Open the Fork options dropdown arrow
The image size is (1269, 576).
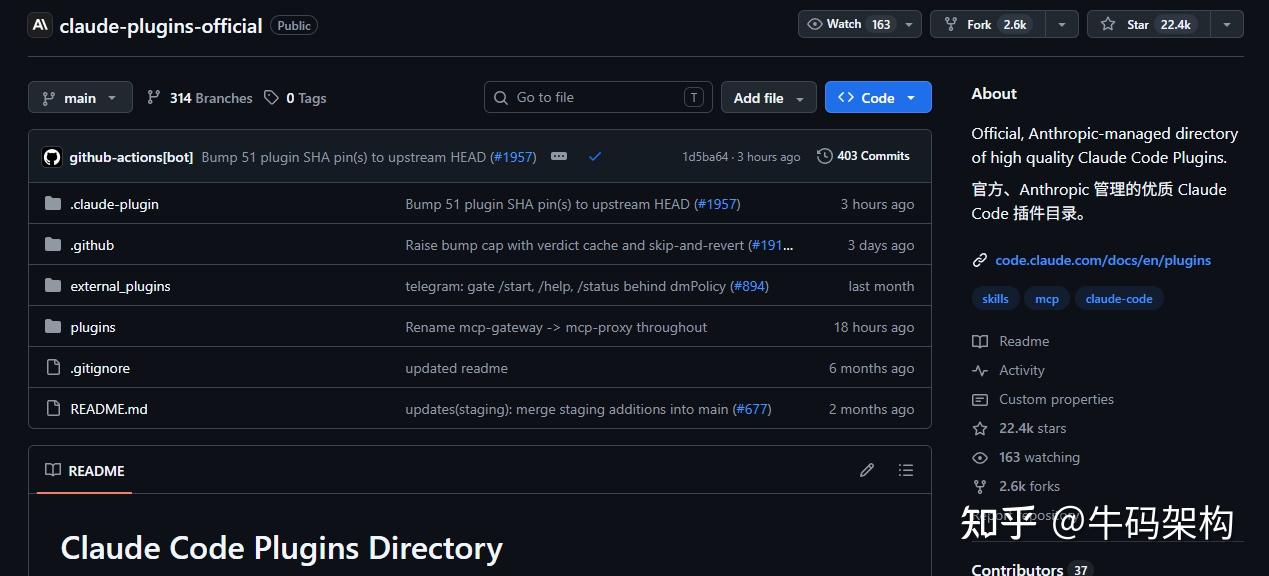click(x=1061, y=24)
